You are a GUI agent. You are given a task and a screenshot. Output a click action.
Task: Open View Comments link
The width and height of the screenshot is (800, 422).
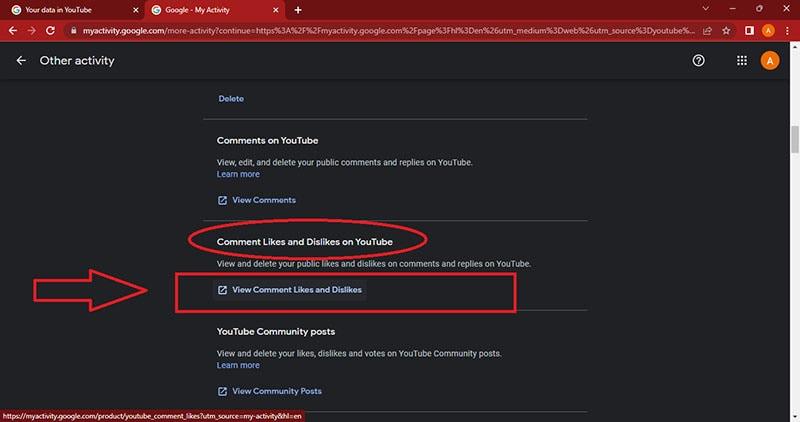point(263,200)
